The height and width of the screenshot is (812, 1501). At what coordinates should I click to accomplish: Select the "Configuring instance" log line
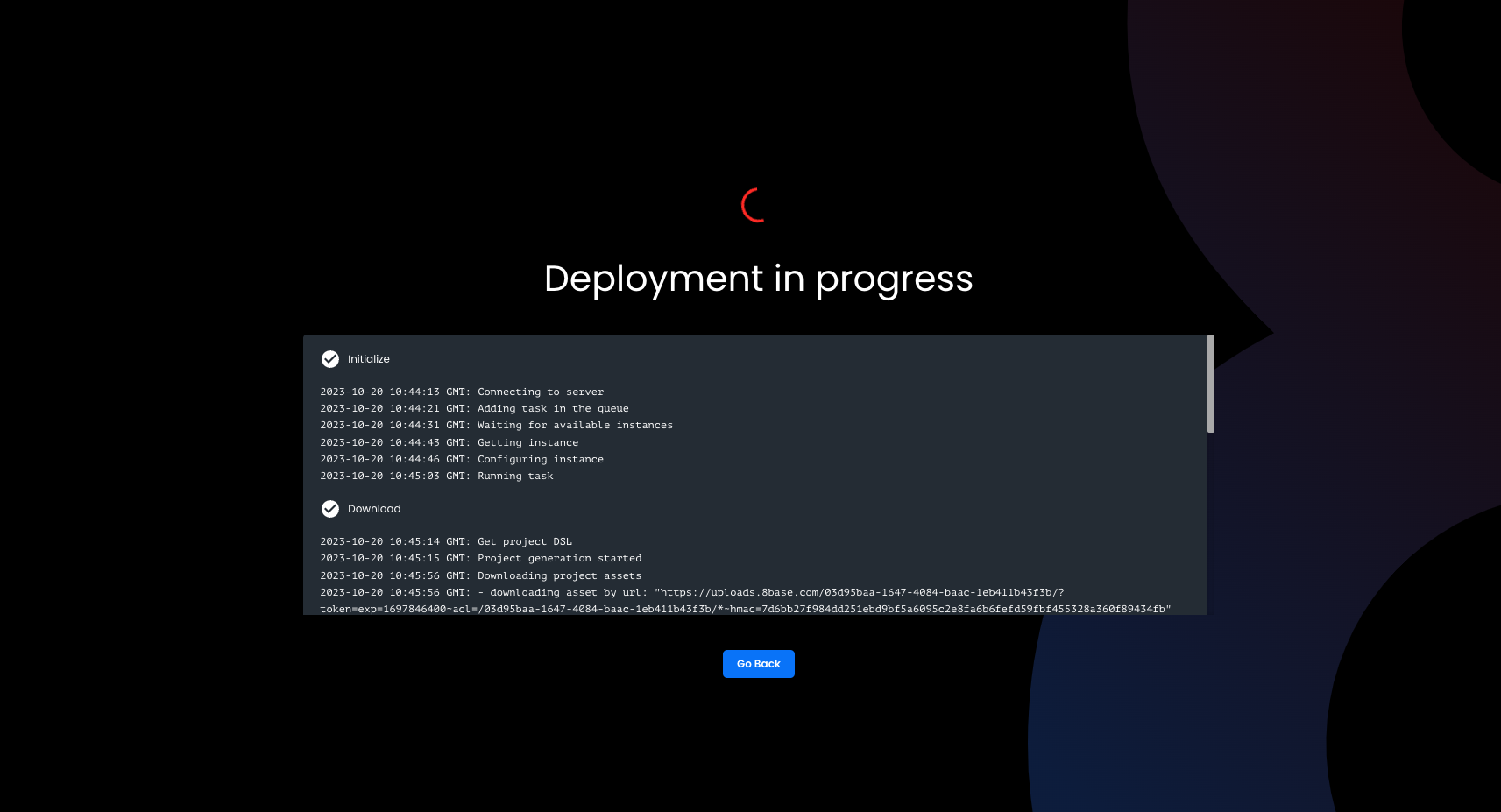[x=462, y=460]
